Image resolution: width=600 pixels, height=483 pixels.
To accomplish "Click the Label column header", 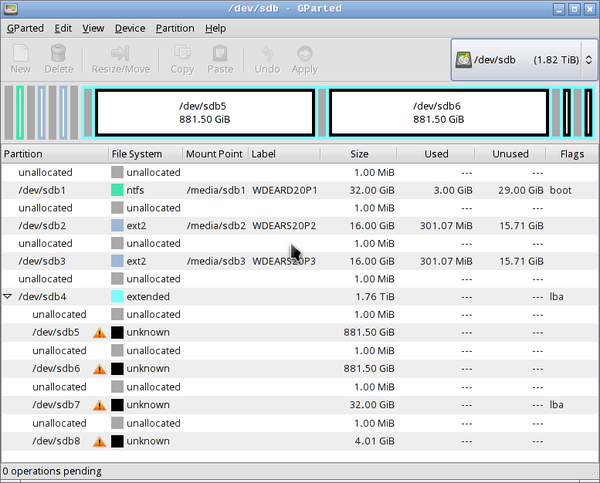I will [284, 154].
